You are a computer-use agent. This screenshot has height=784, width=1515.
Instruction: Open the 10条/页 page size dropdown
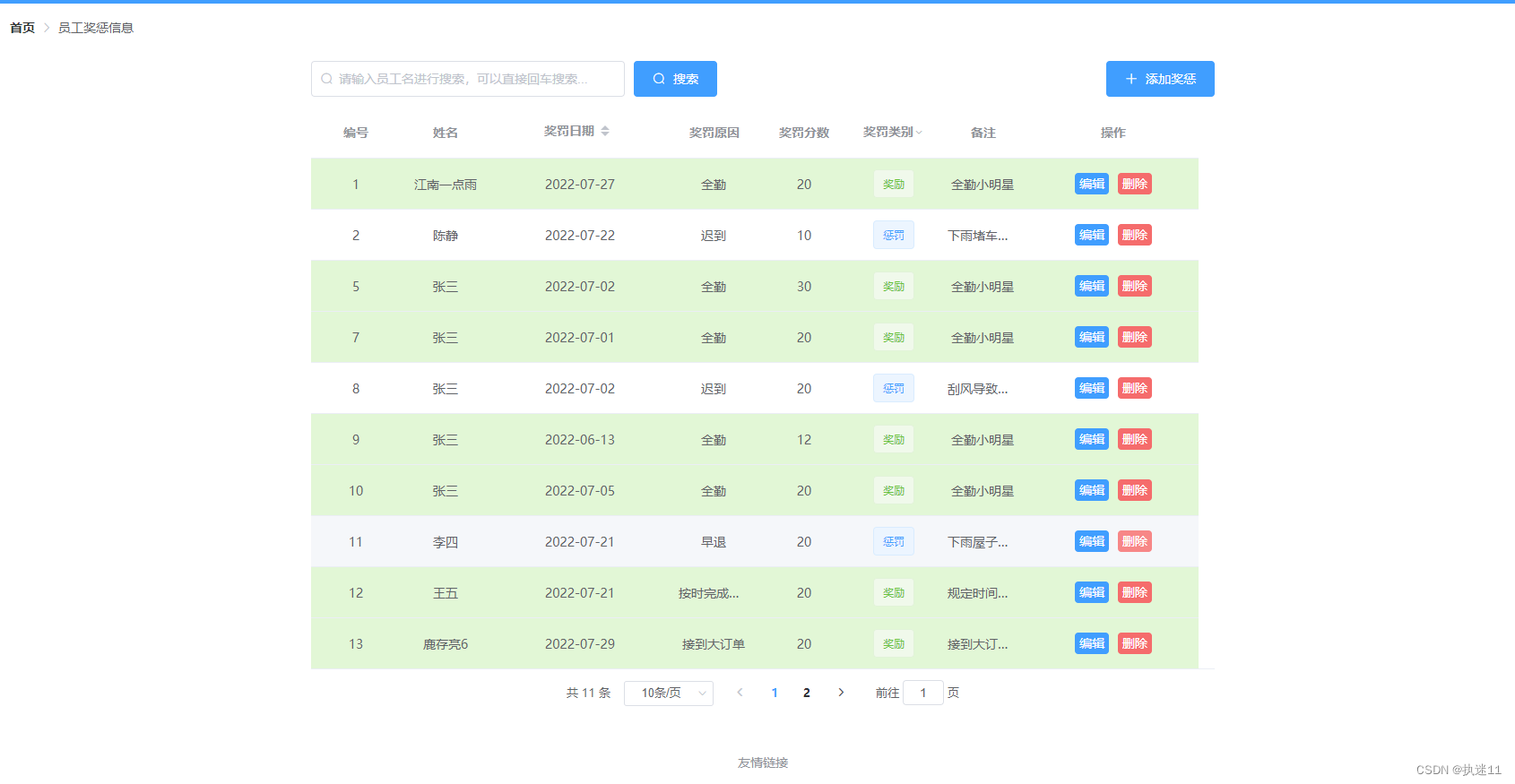click(x=669, y=693)
